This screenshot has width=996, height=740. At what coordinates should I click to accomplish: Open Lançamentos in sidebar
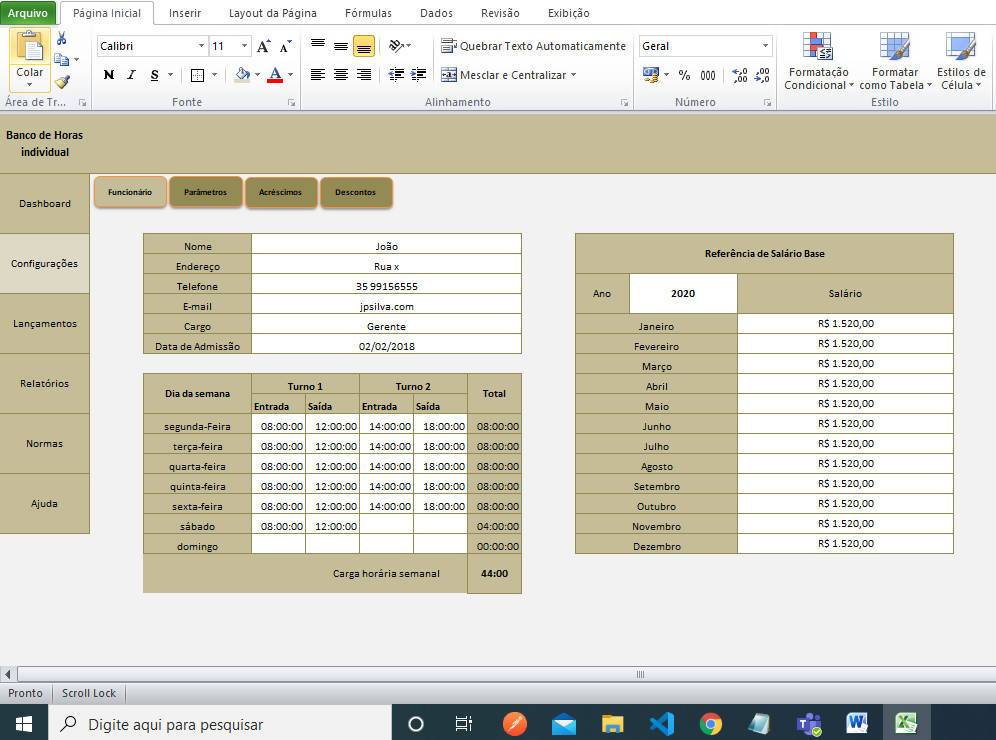point(44,324)
